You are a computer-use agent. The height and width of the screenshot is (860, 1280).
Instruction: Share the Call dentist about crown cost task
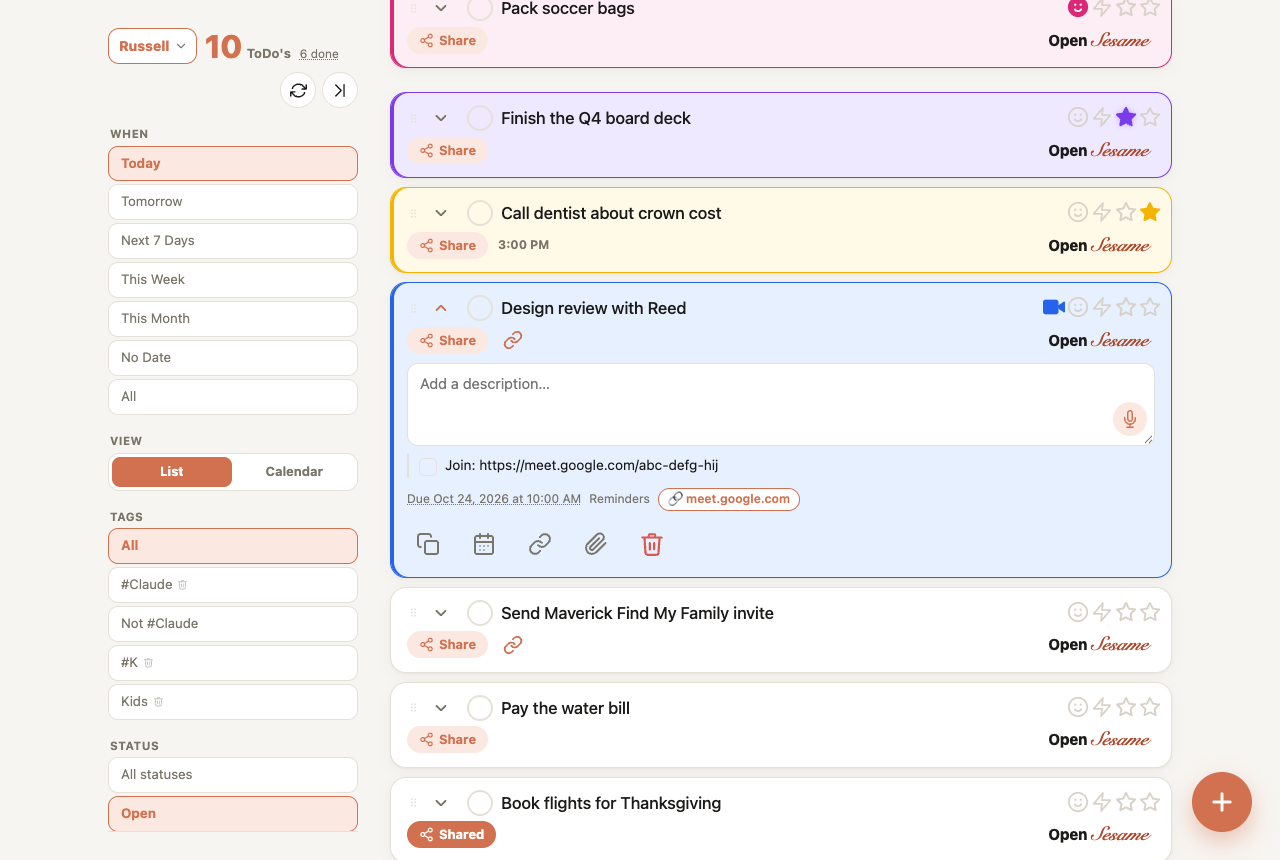point(447,245)
